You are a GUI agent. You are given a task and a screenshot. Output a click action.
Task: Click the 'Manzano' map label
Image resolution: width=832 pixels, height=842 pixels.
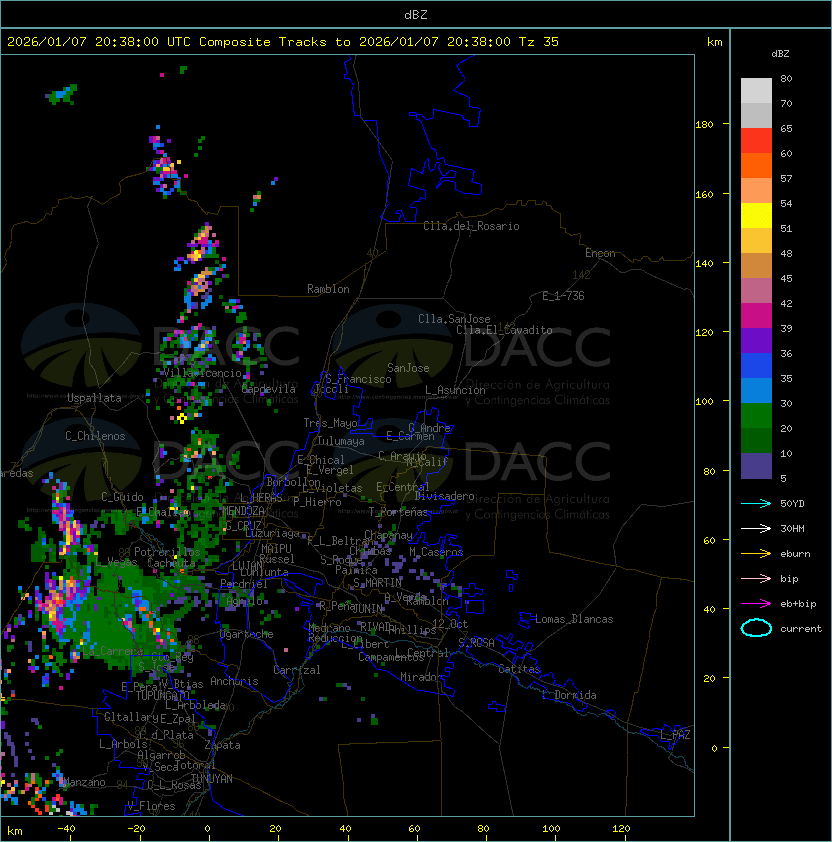click(x=84, y=782)
